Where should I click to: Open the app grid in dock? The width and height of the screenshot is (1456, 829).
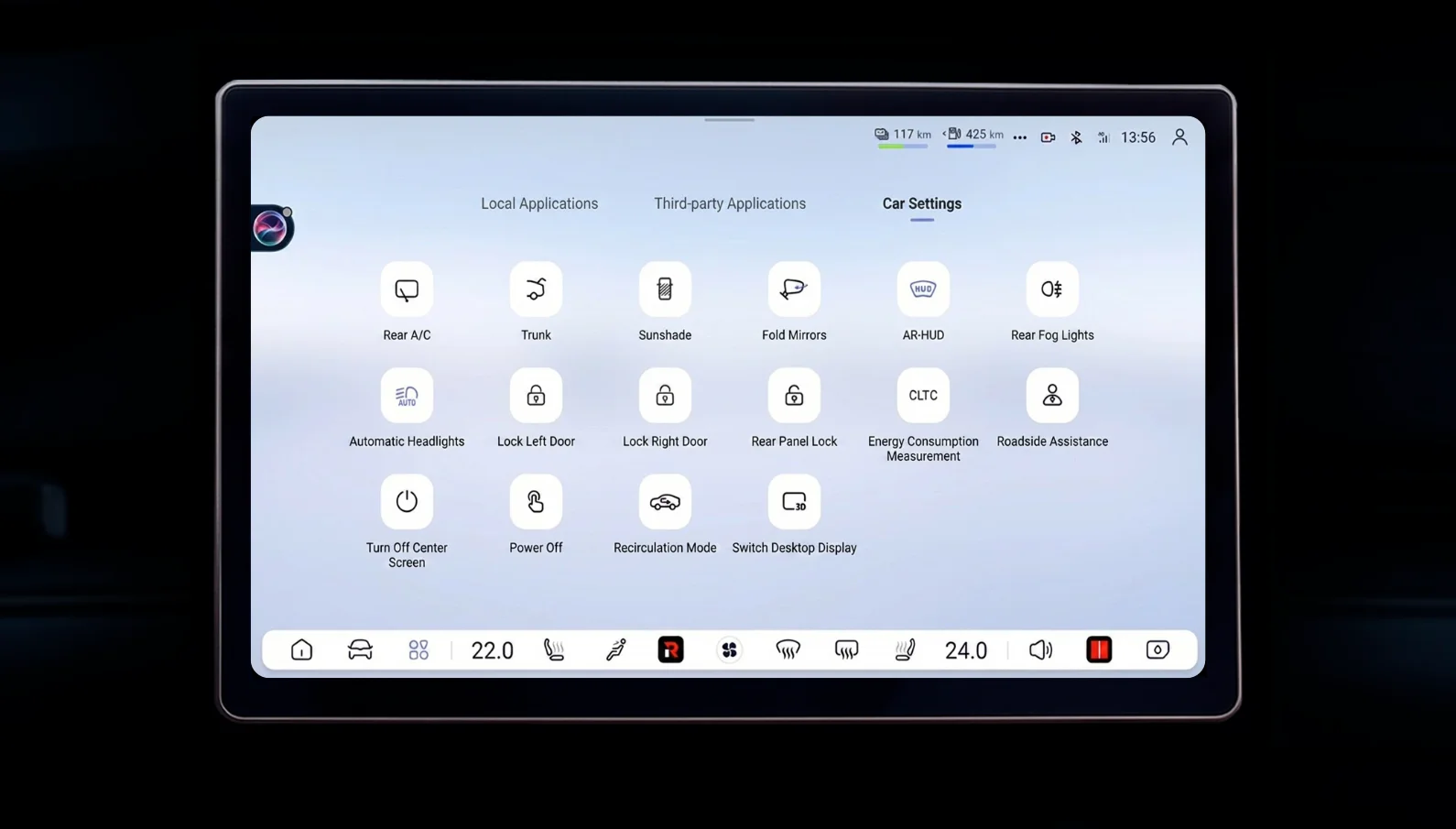(x=418, y=650)
